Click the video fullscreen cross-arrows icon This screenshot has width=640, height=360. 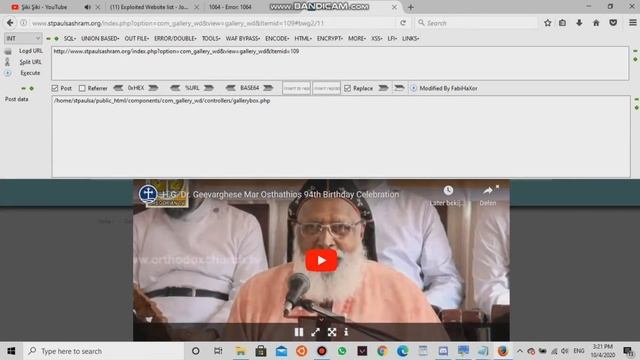click(x=332, y=332)
